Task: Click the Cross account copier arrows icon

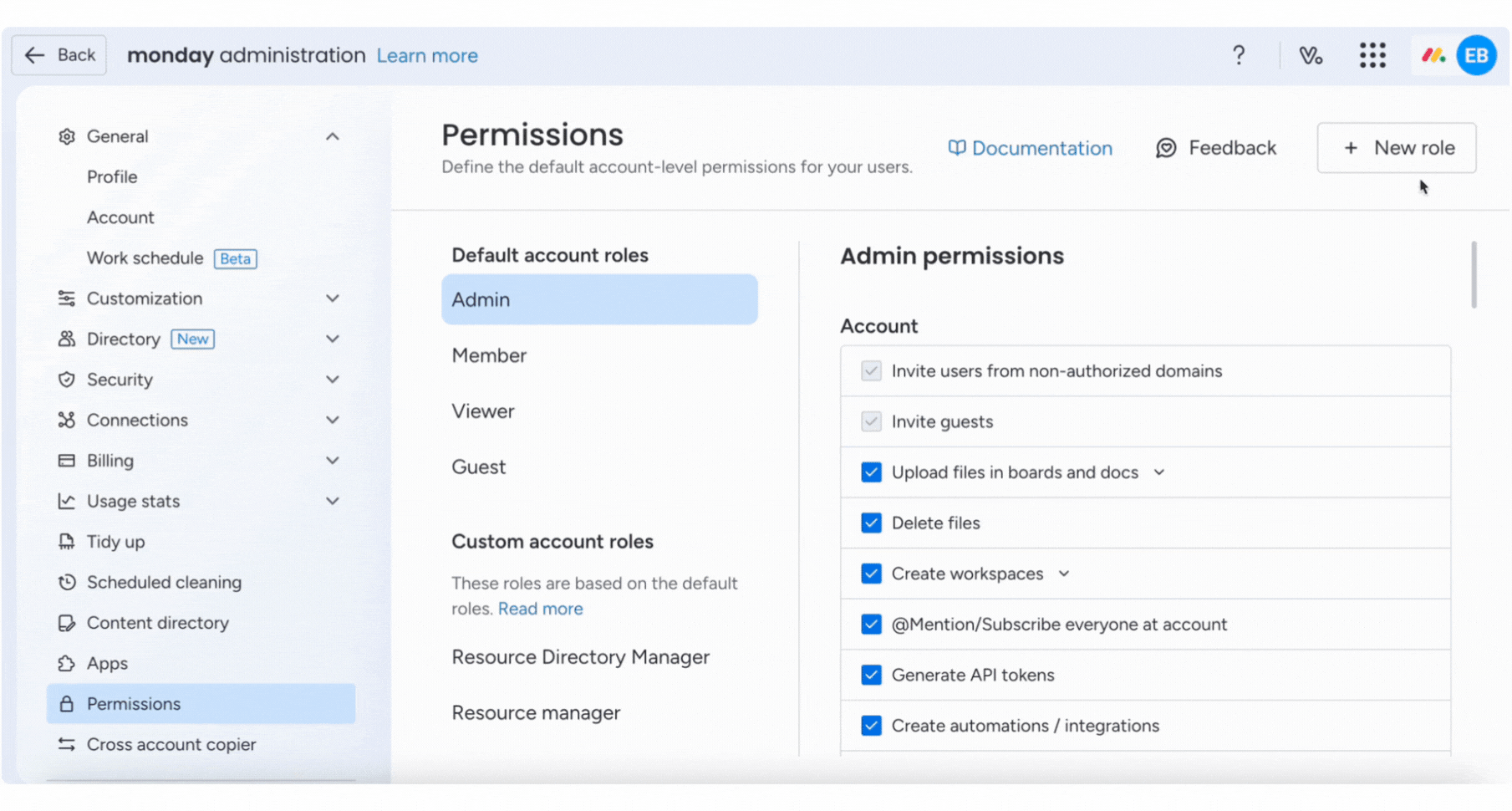Action: tap(67, 744)
